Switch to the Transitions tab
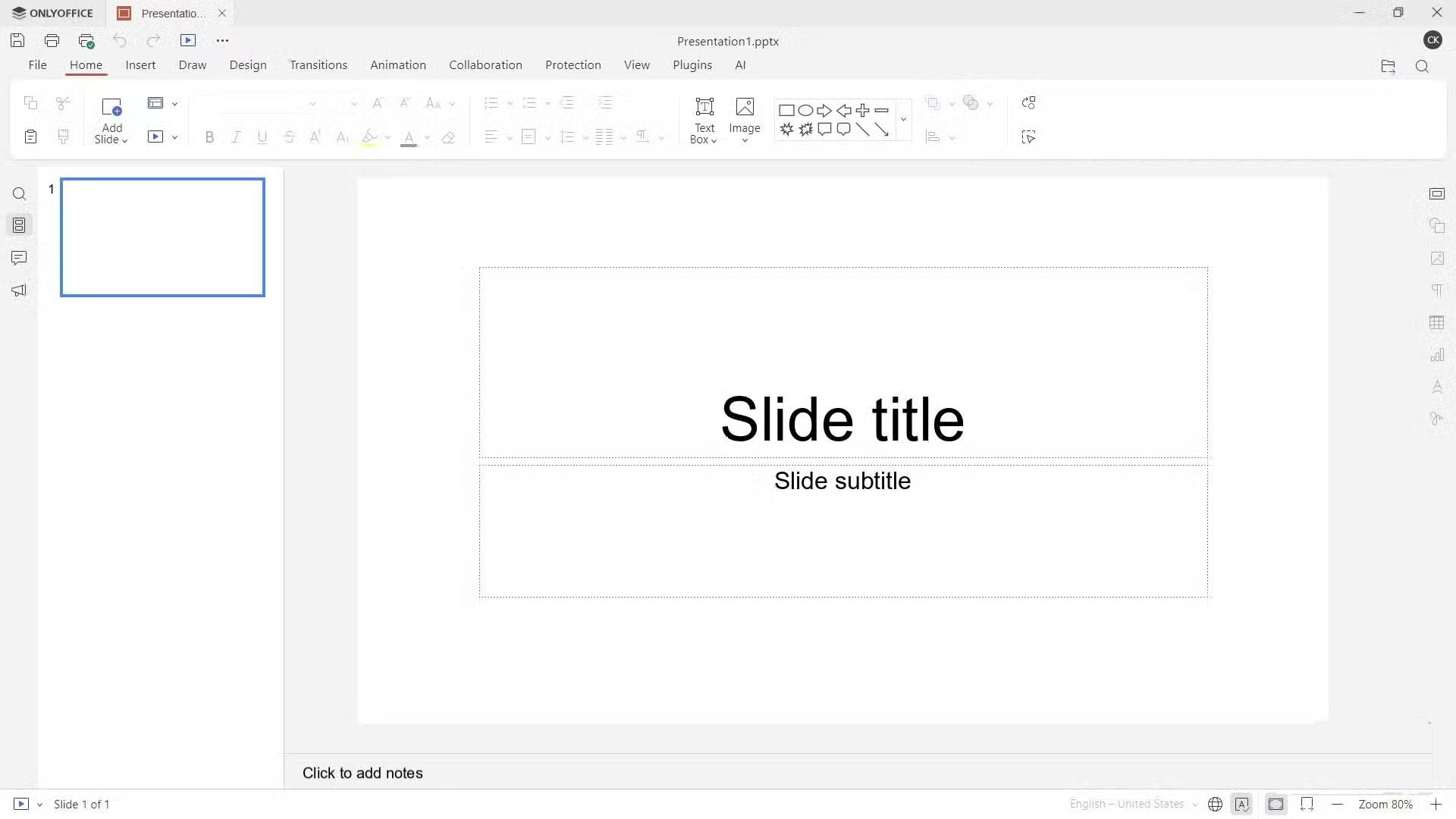The width and height of the screenshot is (1456, 819). (x=318, y=65)
